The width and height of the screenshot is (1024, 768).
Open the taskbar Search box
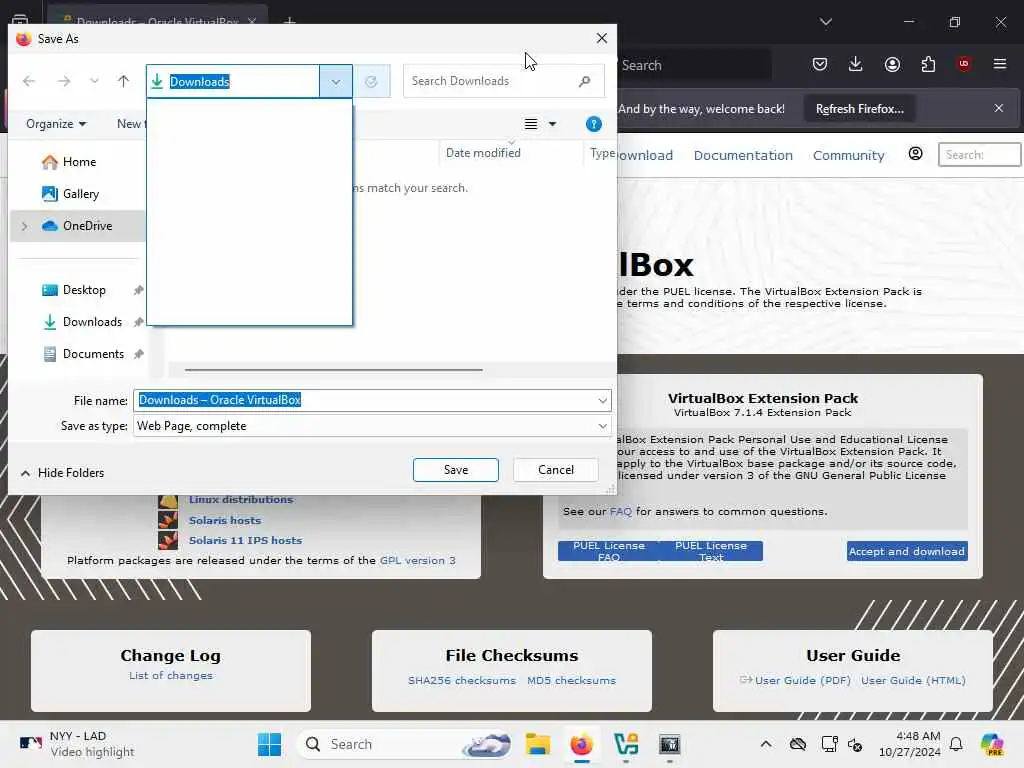coord(404,744)
